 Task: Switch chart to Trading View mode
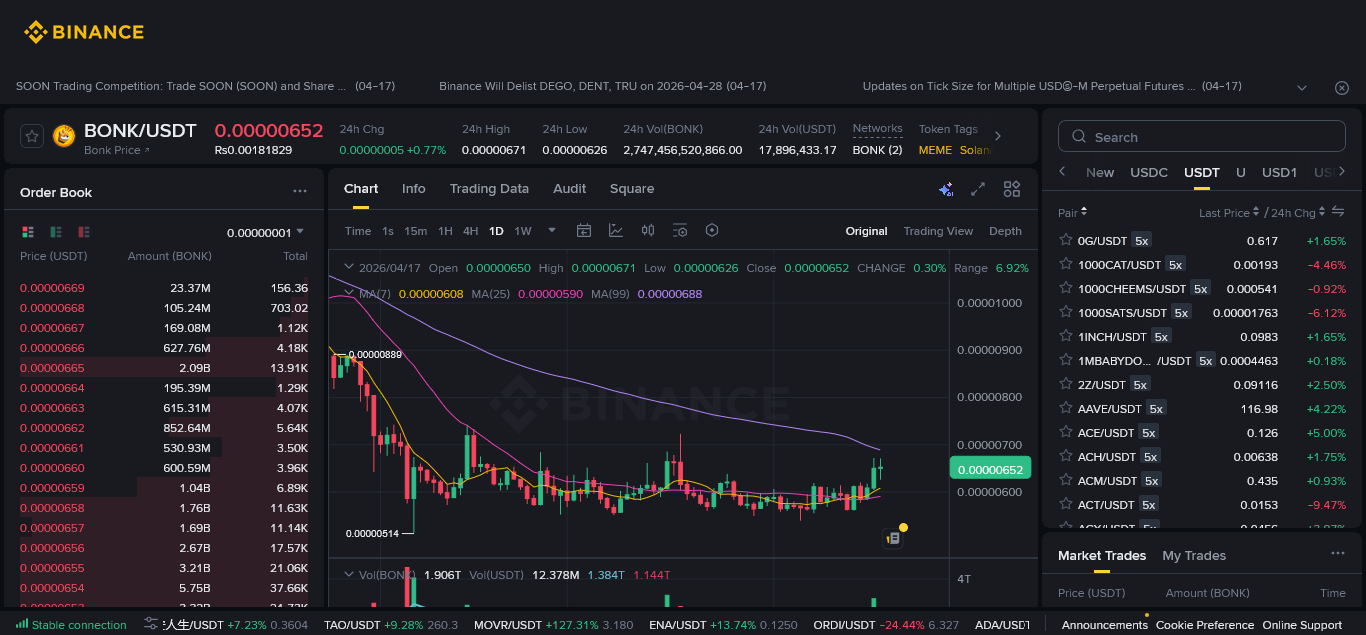pyautogui.click(x=938, y=231)
